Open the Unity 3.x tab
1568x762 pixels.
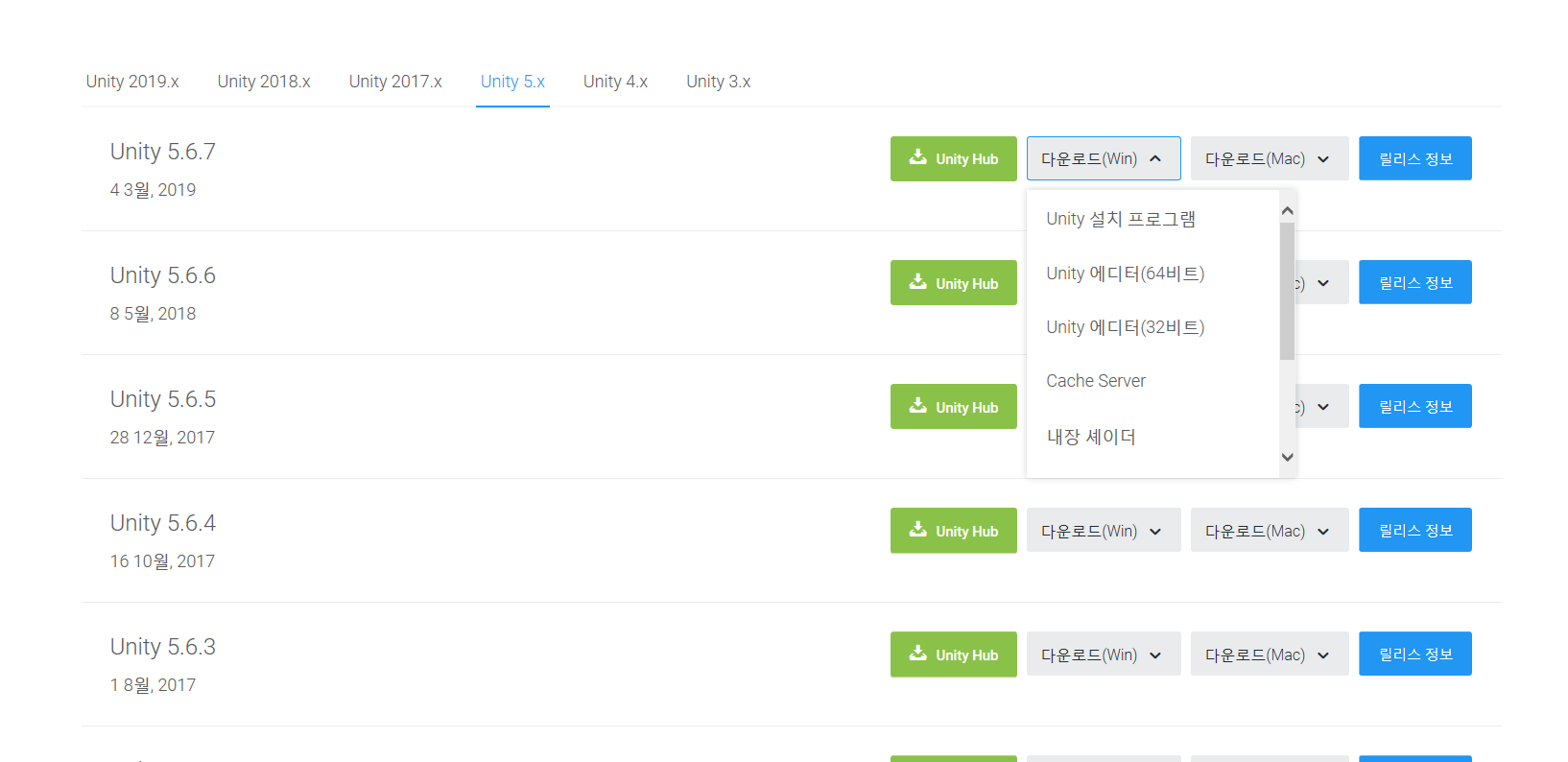(718, 82)
